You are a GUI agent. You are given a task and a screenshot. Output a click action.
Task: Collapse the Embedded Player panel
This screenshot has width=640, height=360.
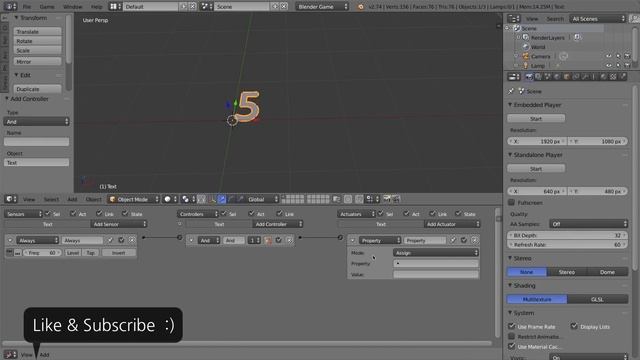tap(510, 105)
